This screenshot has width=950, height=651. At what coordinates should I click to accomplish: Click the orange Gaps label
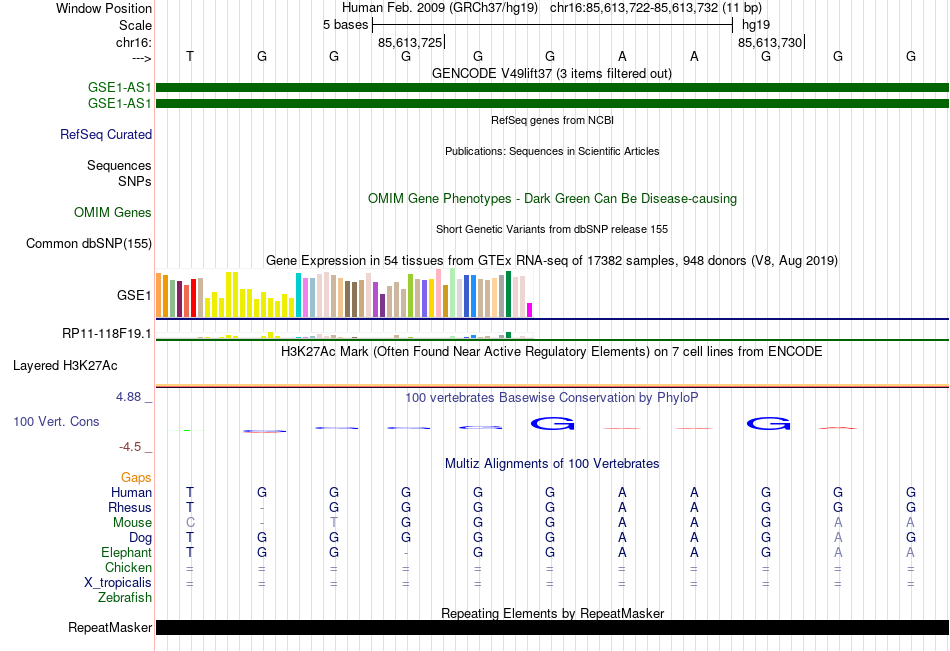coord(136,478)
